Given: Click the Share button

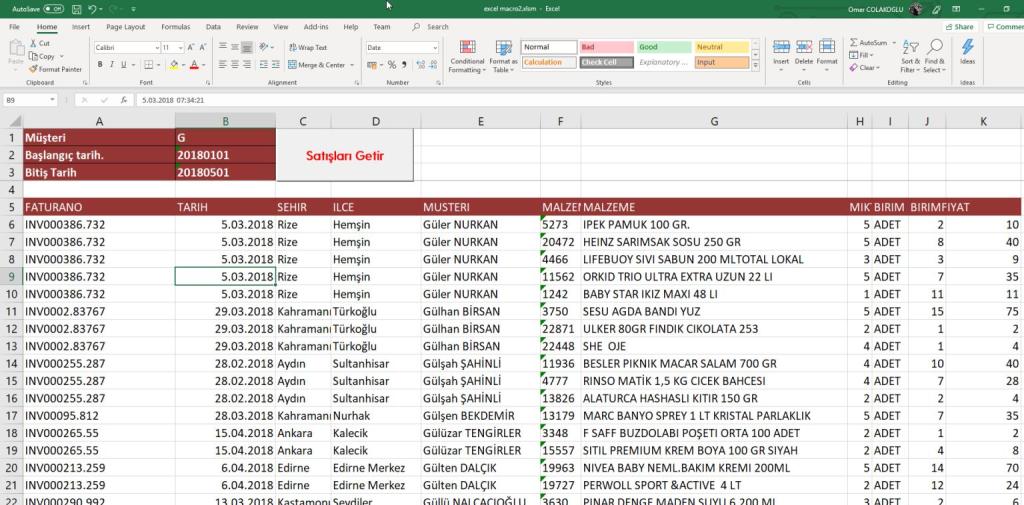Looking at the screenshot, I should [x=959, y=27].
